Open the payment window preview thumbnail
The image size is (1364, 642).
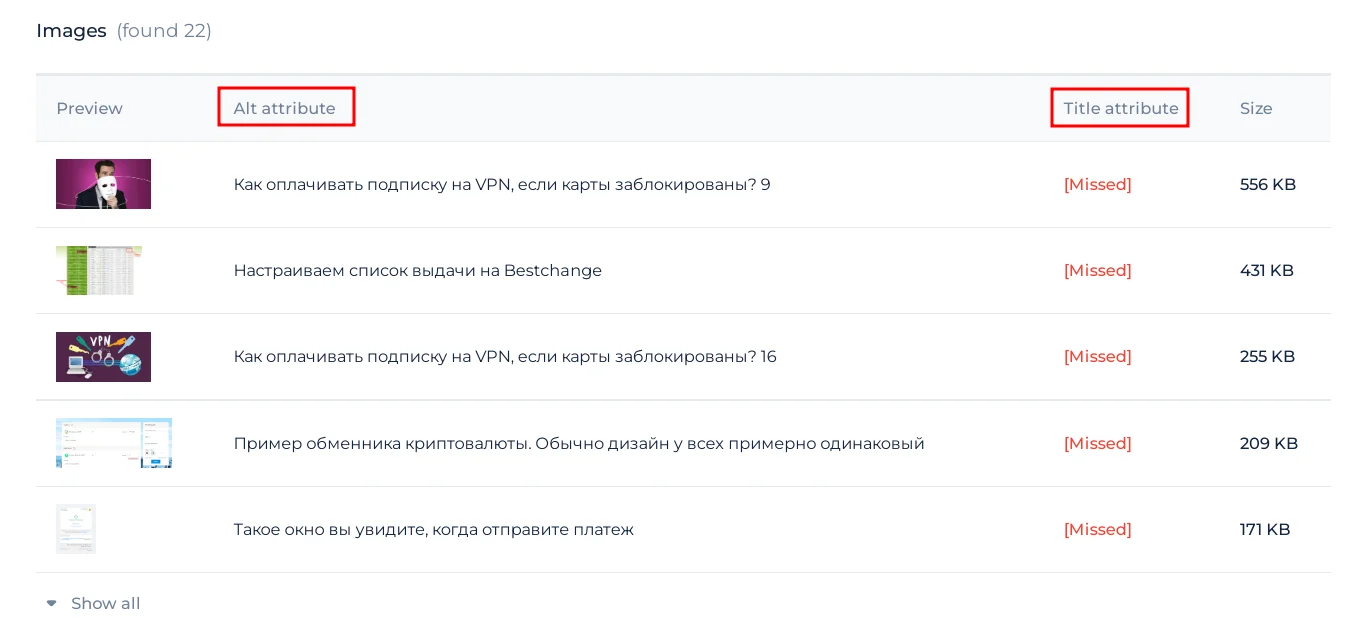(x=76, y=529)
